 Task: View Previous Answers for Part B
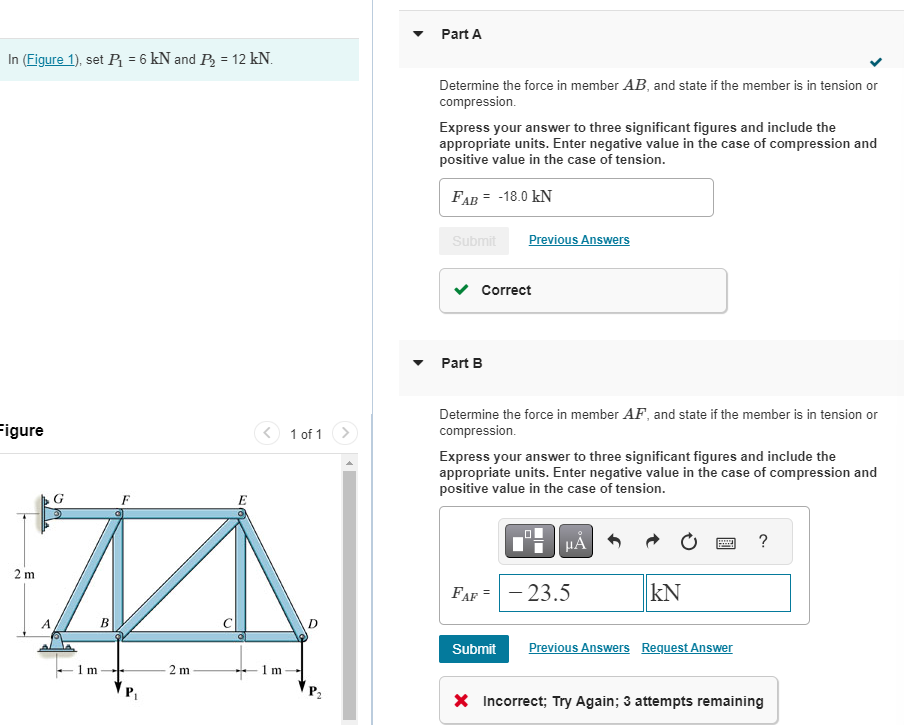(x=578, y=648)
